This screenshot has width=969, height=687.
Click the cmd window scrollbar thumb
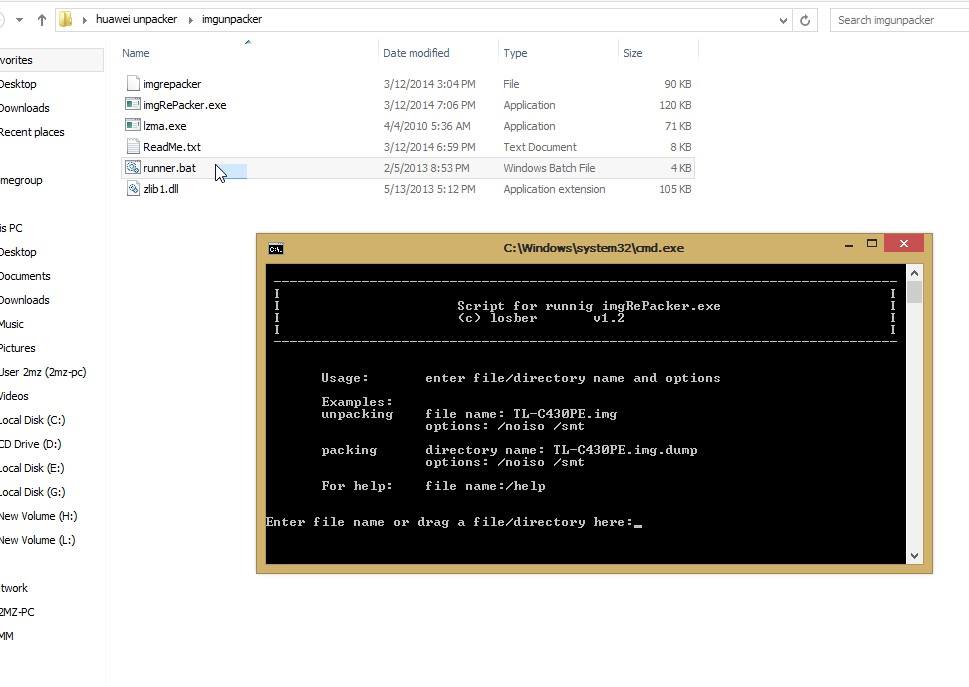tap(914, 292)
